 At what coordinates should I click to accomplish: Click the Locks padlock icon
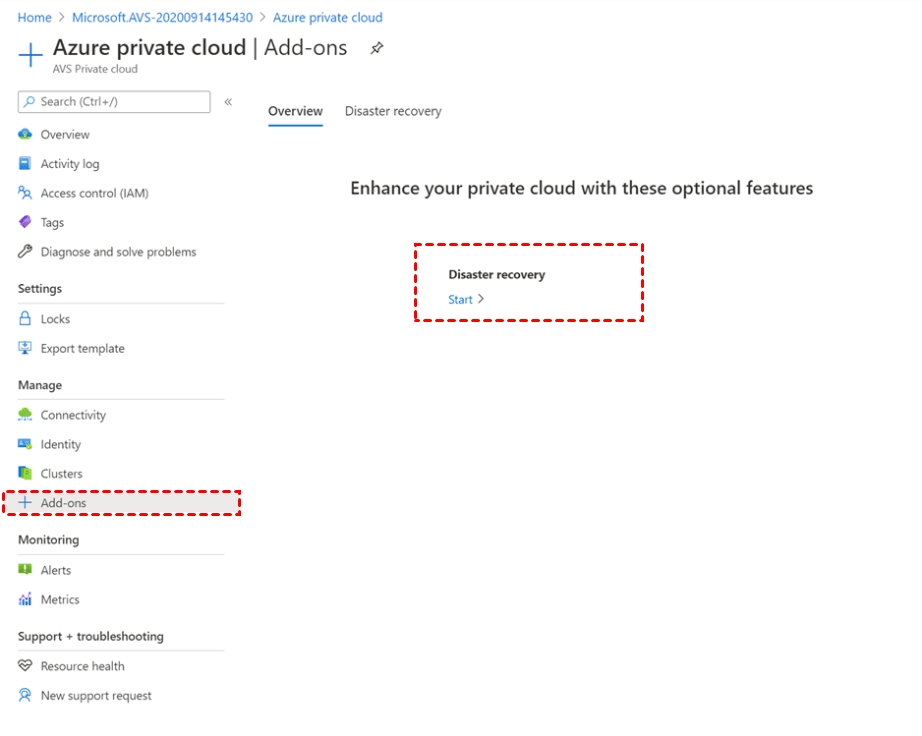(x=25, y=319)
